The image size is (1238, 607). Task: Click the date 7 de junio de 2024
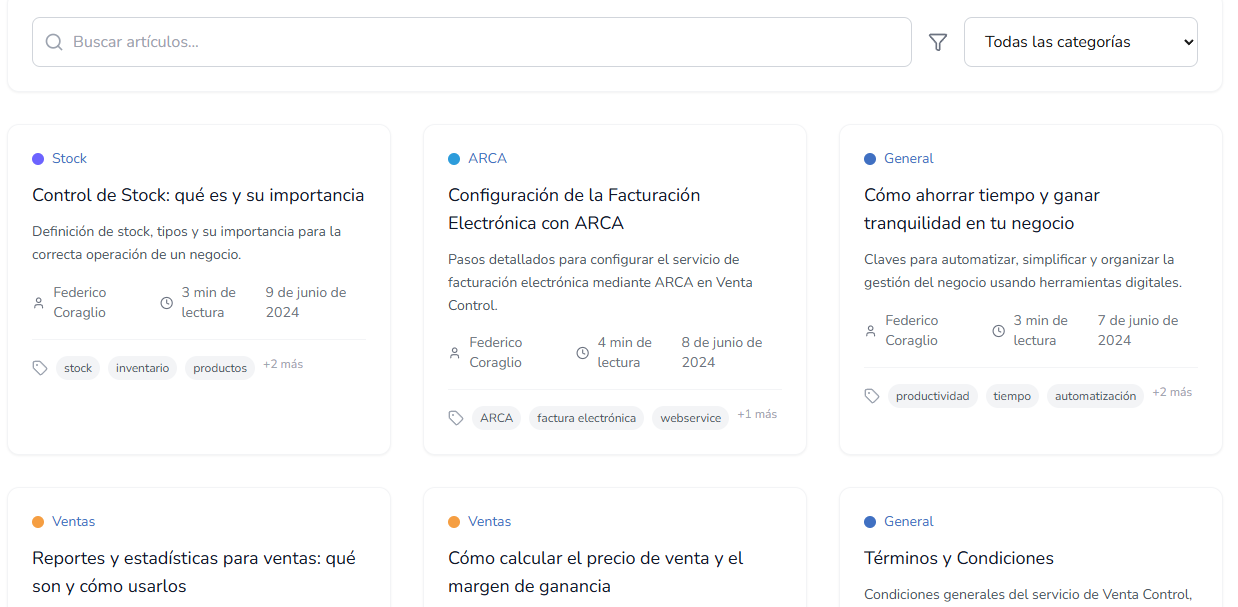[x=1138, y=330]
